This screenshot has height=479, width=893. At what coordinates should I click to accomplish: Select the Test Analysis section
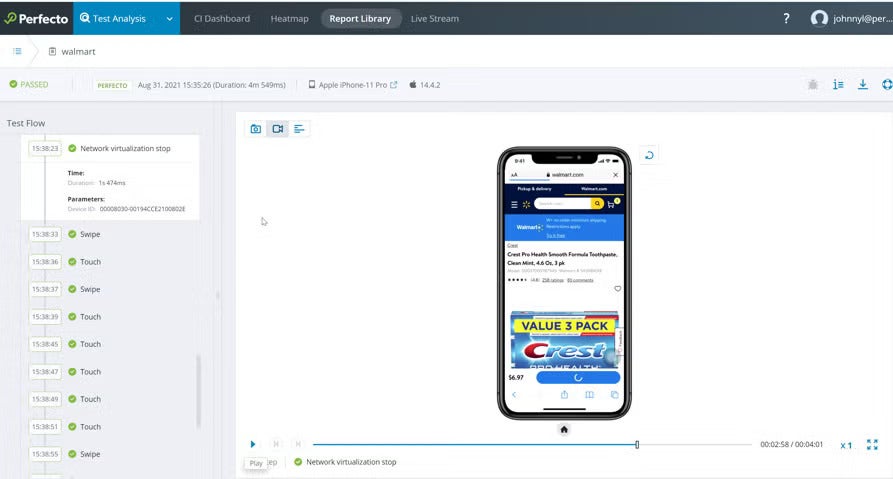tap(113, 18)
